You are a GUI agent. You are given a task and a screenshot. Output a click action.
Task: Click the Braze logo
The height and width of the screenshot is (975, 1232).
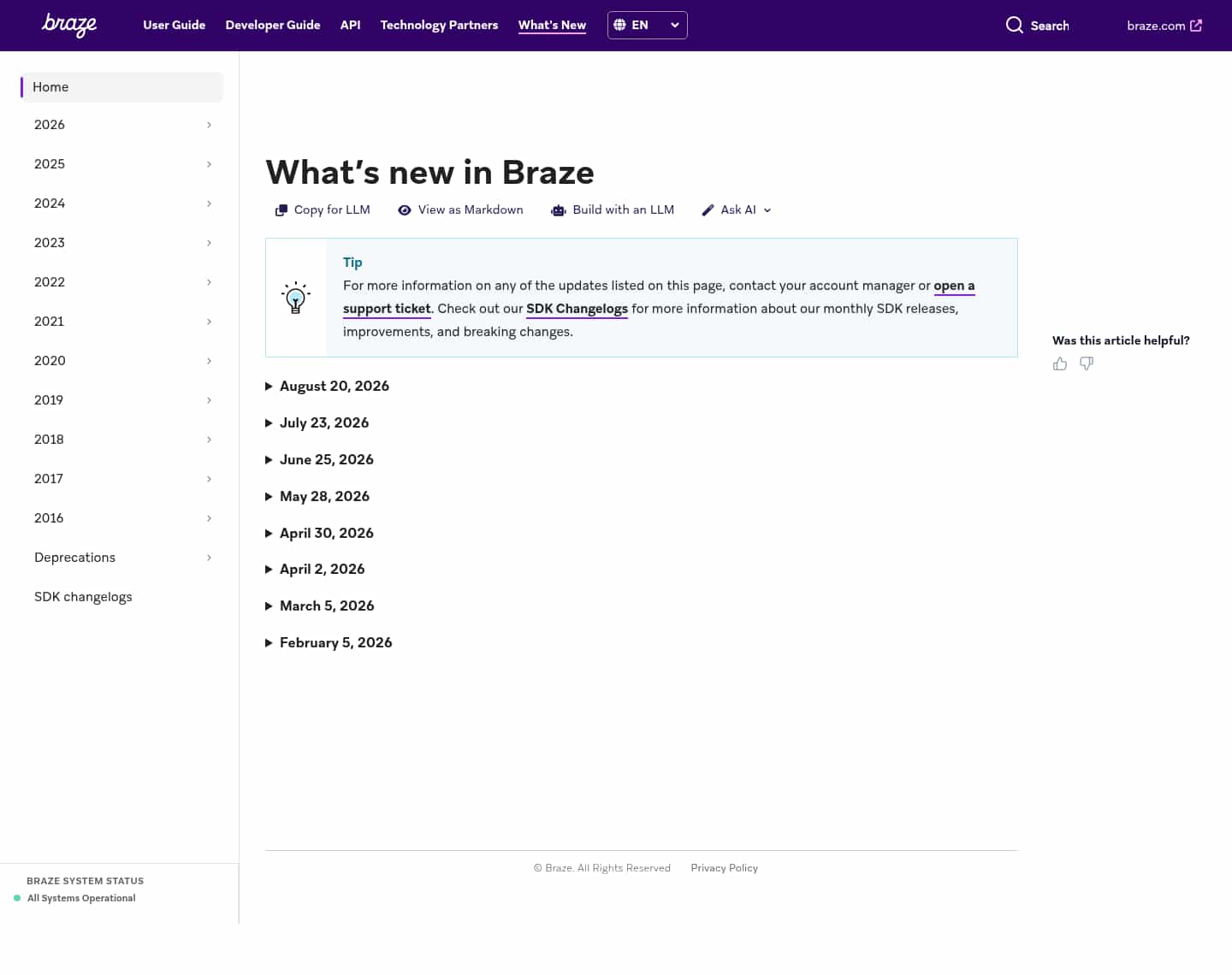click(x=69, y=25)
